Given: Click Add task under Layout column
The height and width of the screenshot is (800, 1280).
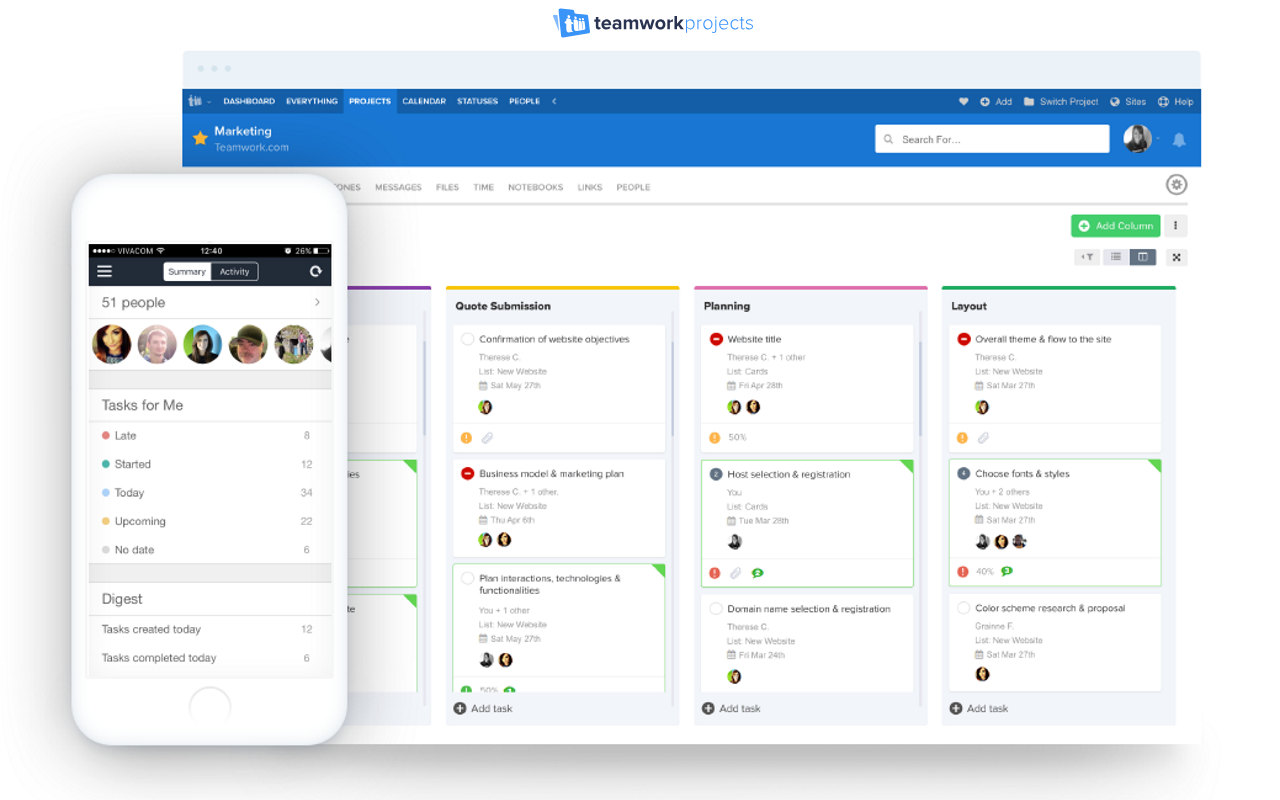Looking at the screenshot, I should [979, 708].
